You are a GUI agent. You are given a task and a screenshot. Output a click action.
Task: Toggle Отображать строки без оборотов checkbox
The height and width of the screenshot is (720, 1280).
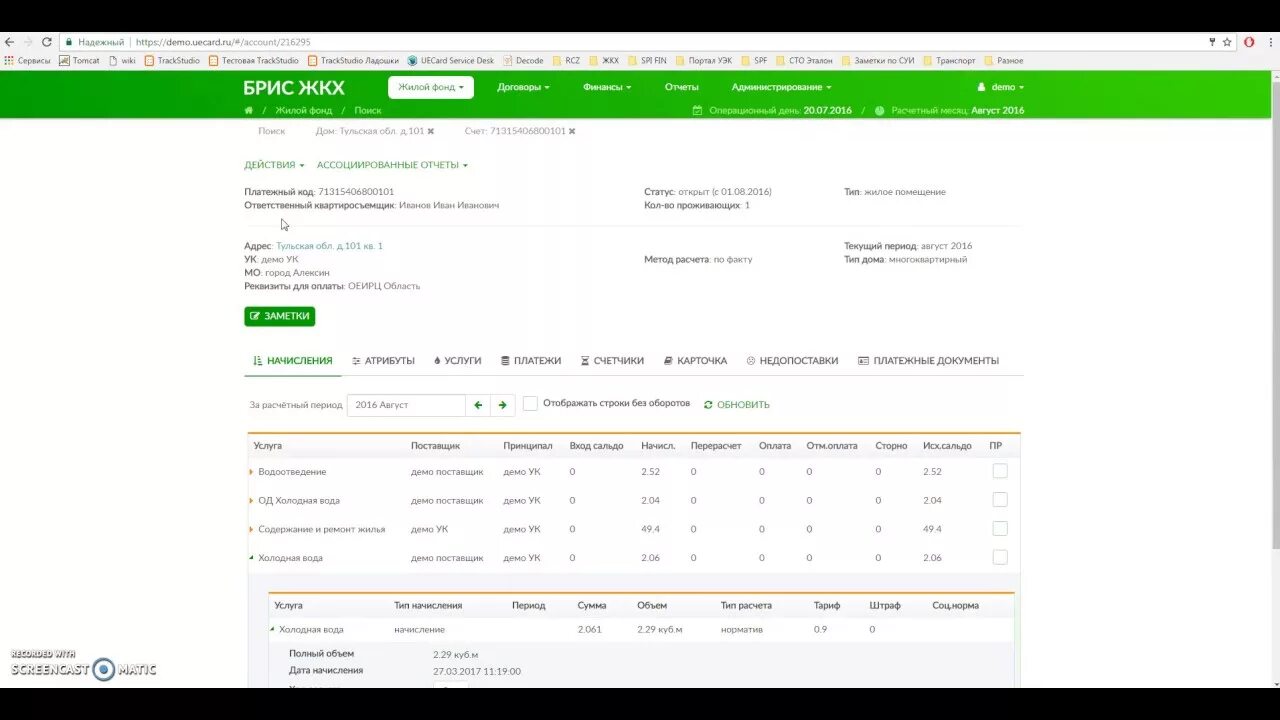click(x=530, y=403)
